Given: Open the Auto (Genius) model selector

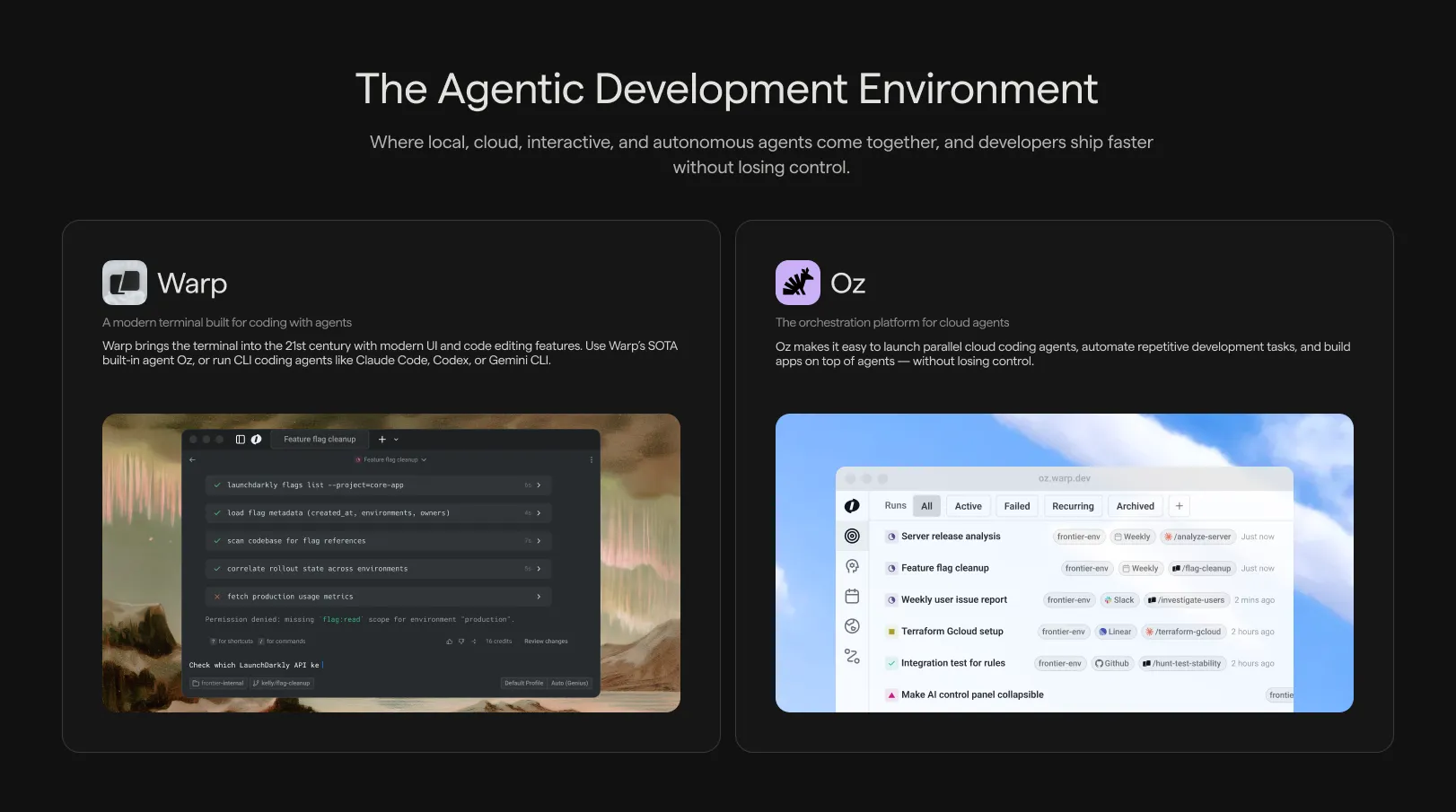Looking at the screenshot, I should (x=569, y=683).
